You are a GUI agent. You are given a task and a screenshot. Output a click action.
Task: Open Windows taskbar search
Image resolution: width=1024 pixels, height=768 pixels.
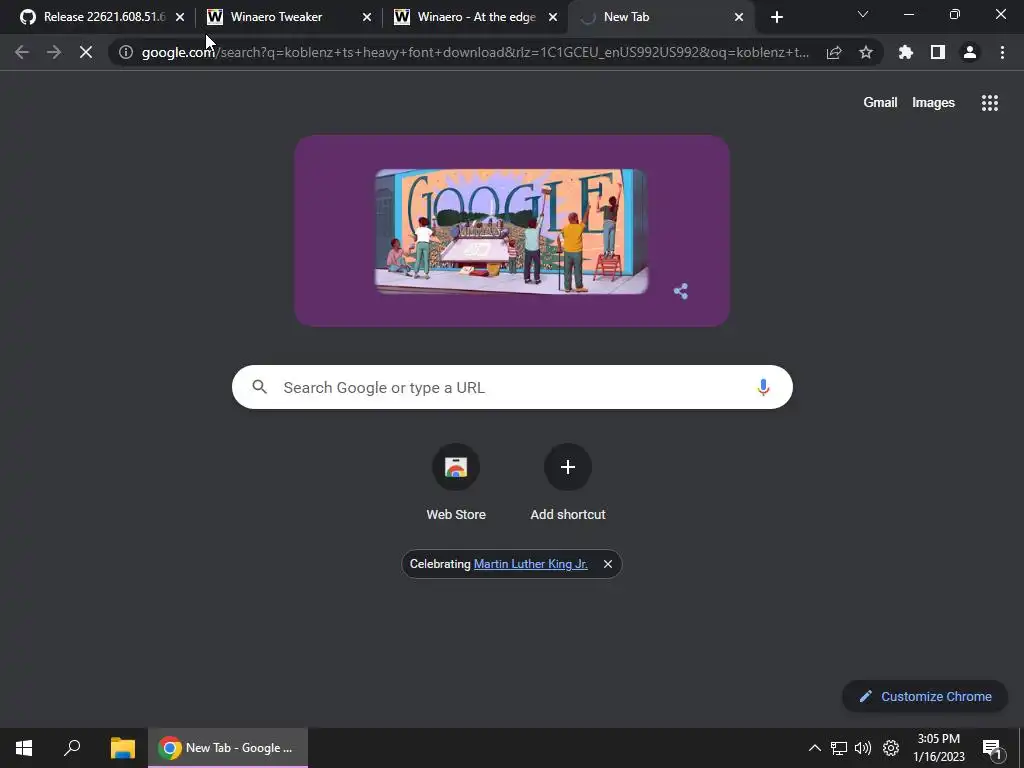pyautogui.click(x=72, y=748)
